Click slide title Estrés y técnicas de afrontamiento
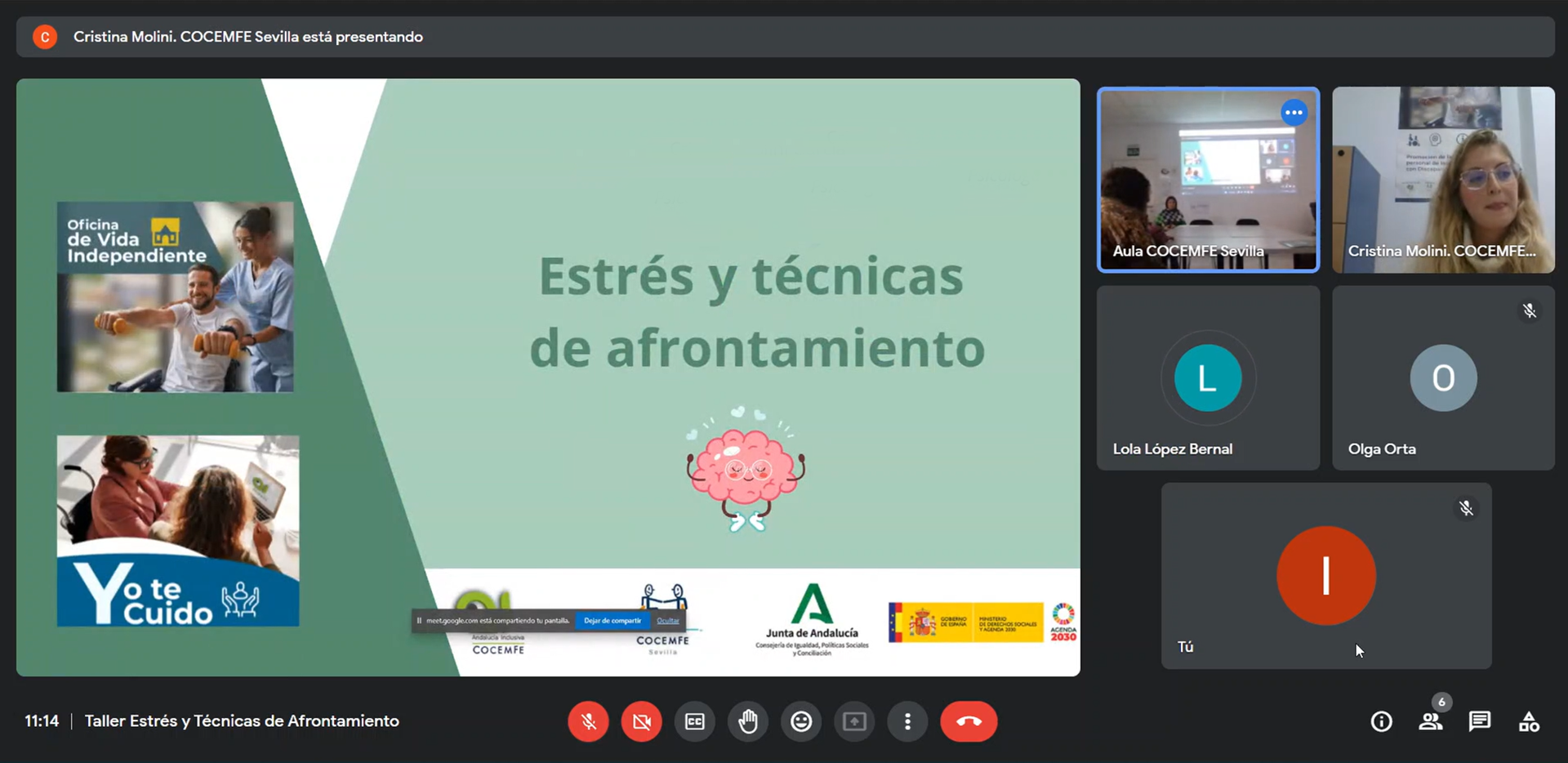Viewport: 1568px width, 763px height. pos(756,311)
